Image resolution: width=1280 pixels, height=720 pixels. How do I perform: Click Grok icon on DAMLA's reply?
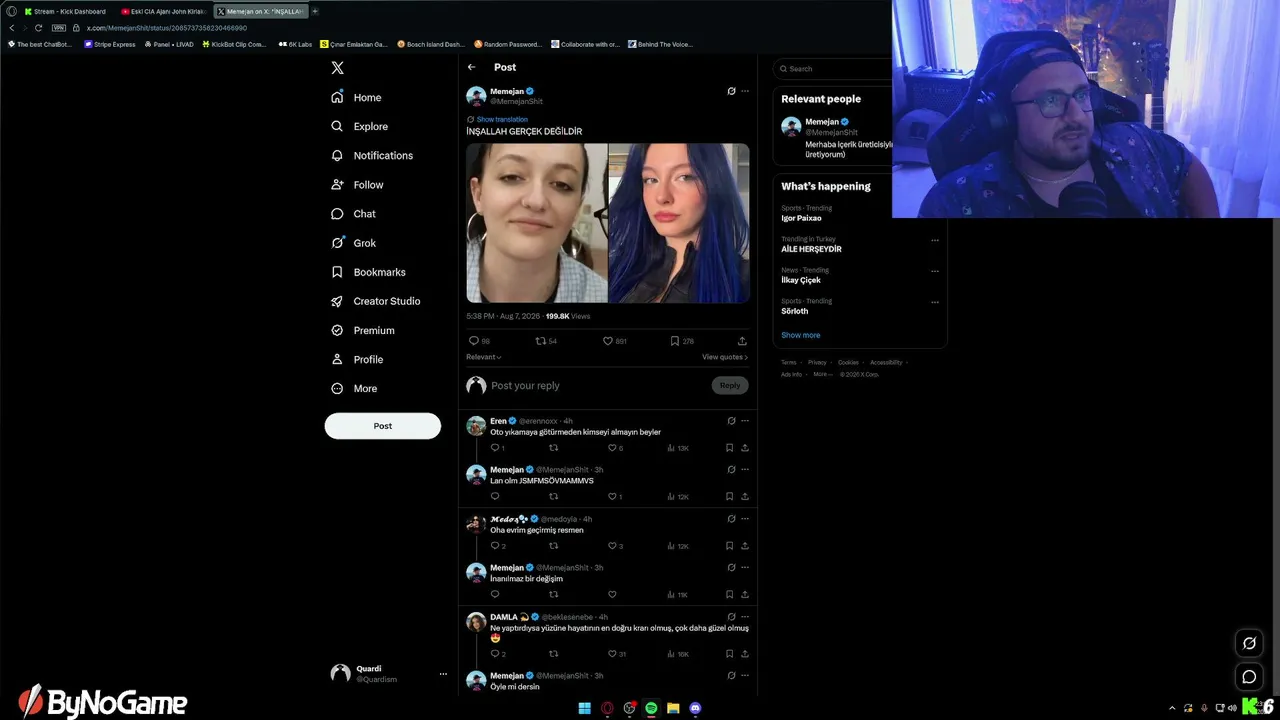click(x=731, y=617)
